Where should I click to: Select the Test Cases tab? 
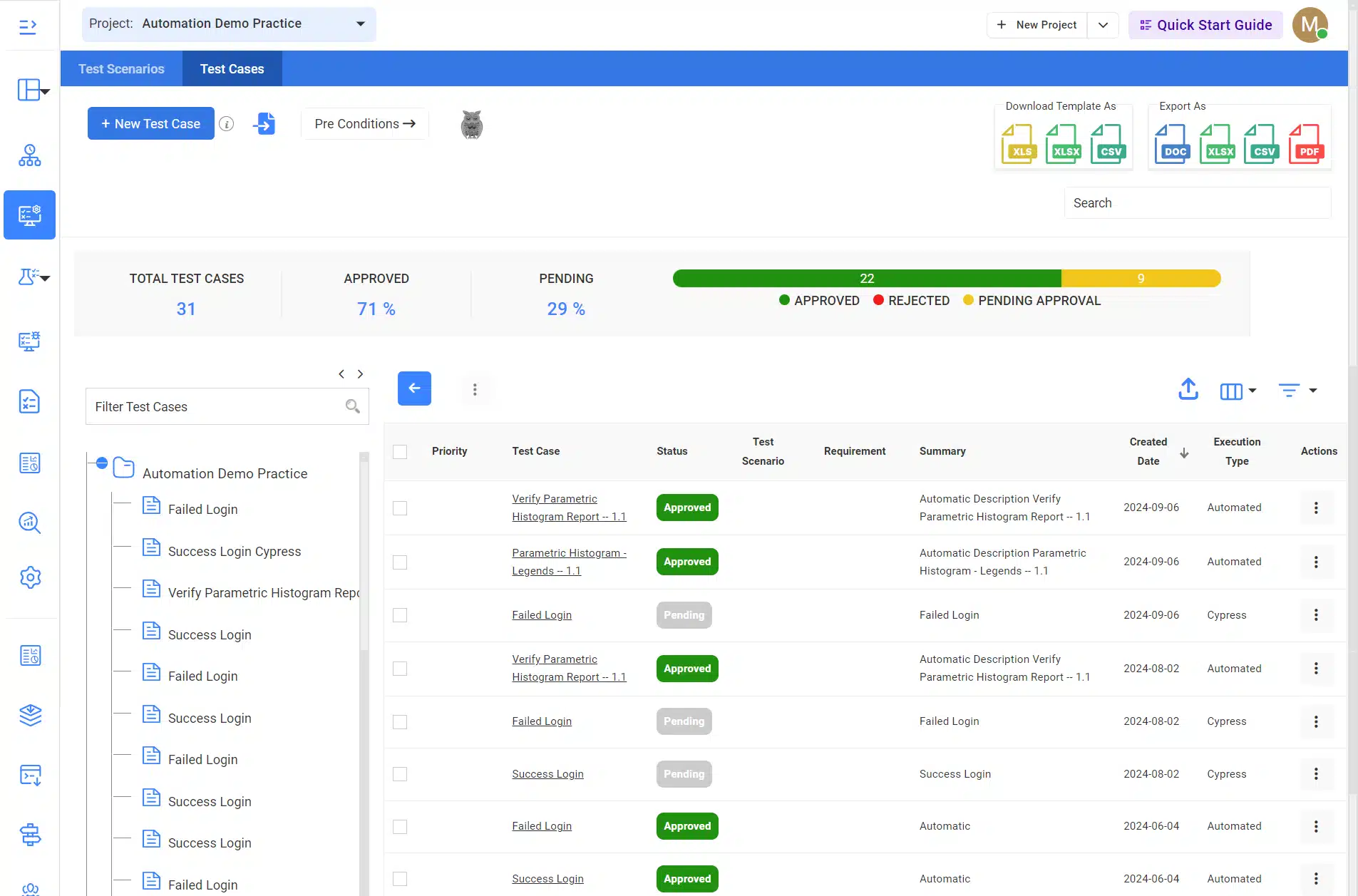click(232, 69)
